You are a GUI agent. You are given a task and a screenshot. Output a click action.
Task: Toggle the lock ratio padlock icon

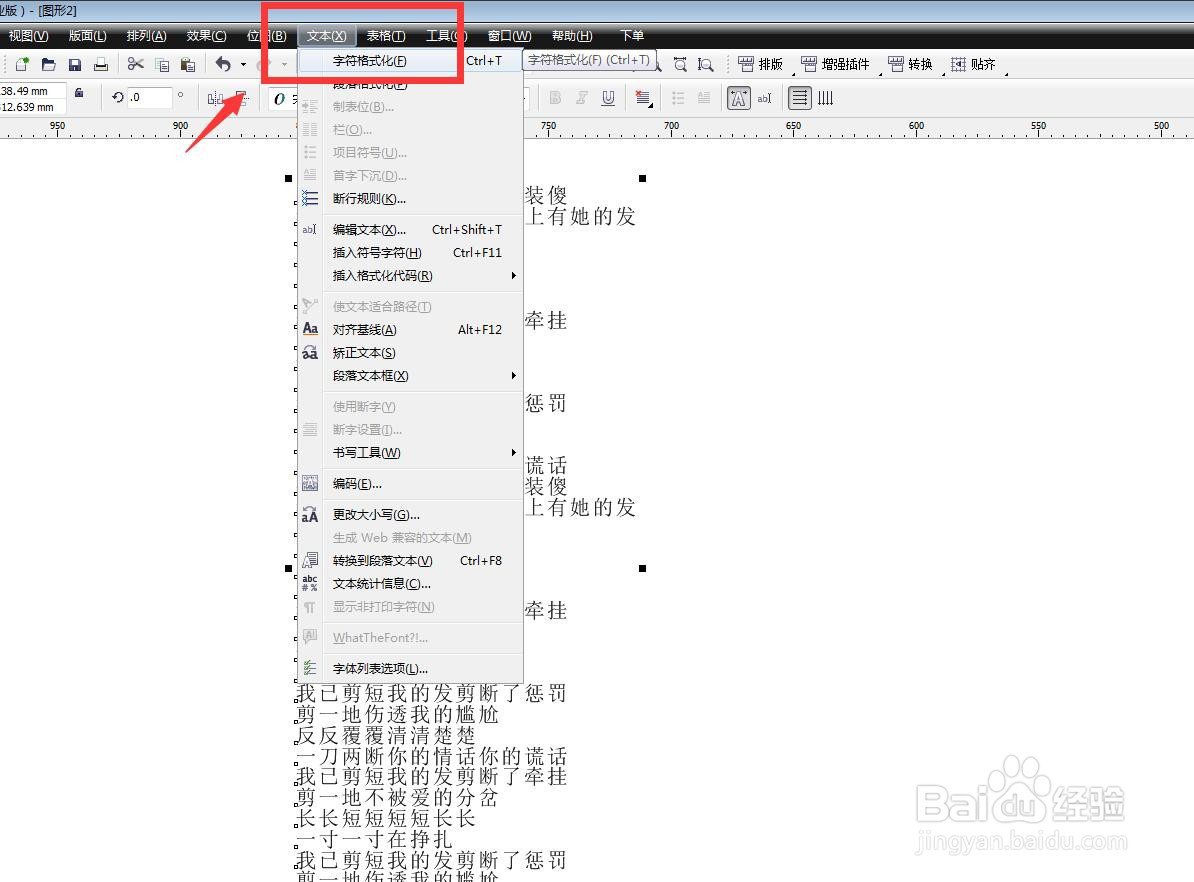pyautogui.click(x=78, y=92)
